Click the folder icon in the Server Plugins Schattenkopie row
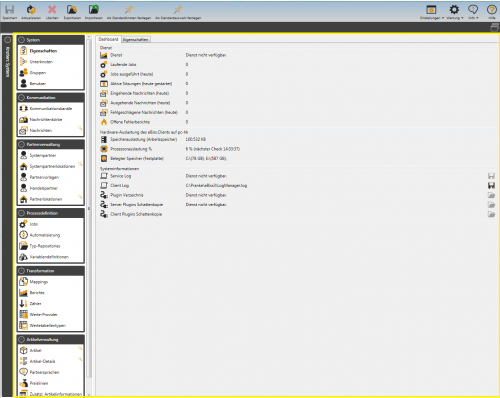Image resolution: width=500 pixels, height=398 pixels. click(x=491, y=205)
